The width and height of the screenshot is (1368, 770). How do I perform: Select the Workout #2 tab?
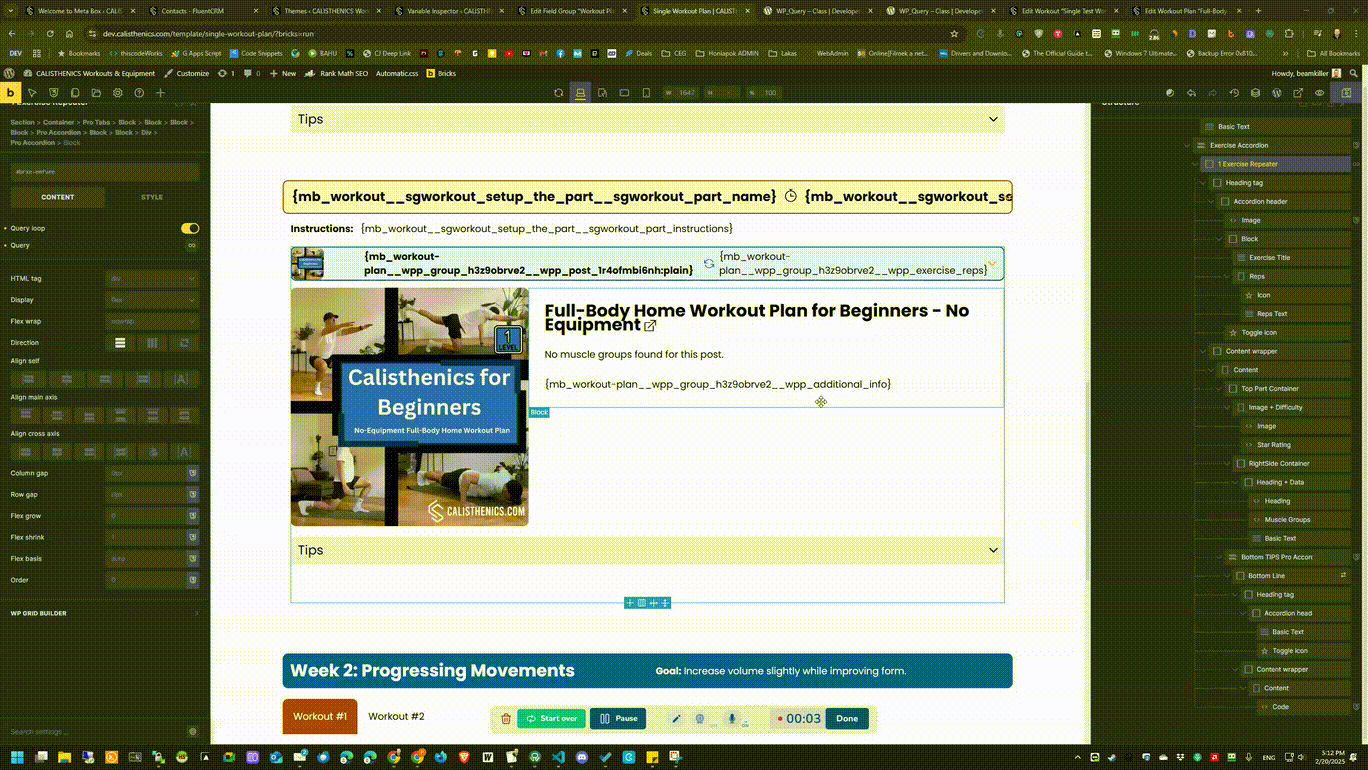click(x=396, y=716)
